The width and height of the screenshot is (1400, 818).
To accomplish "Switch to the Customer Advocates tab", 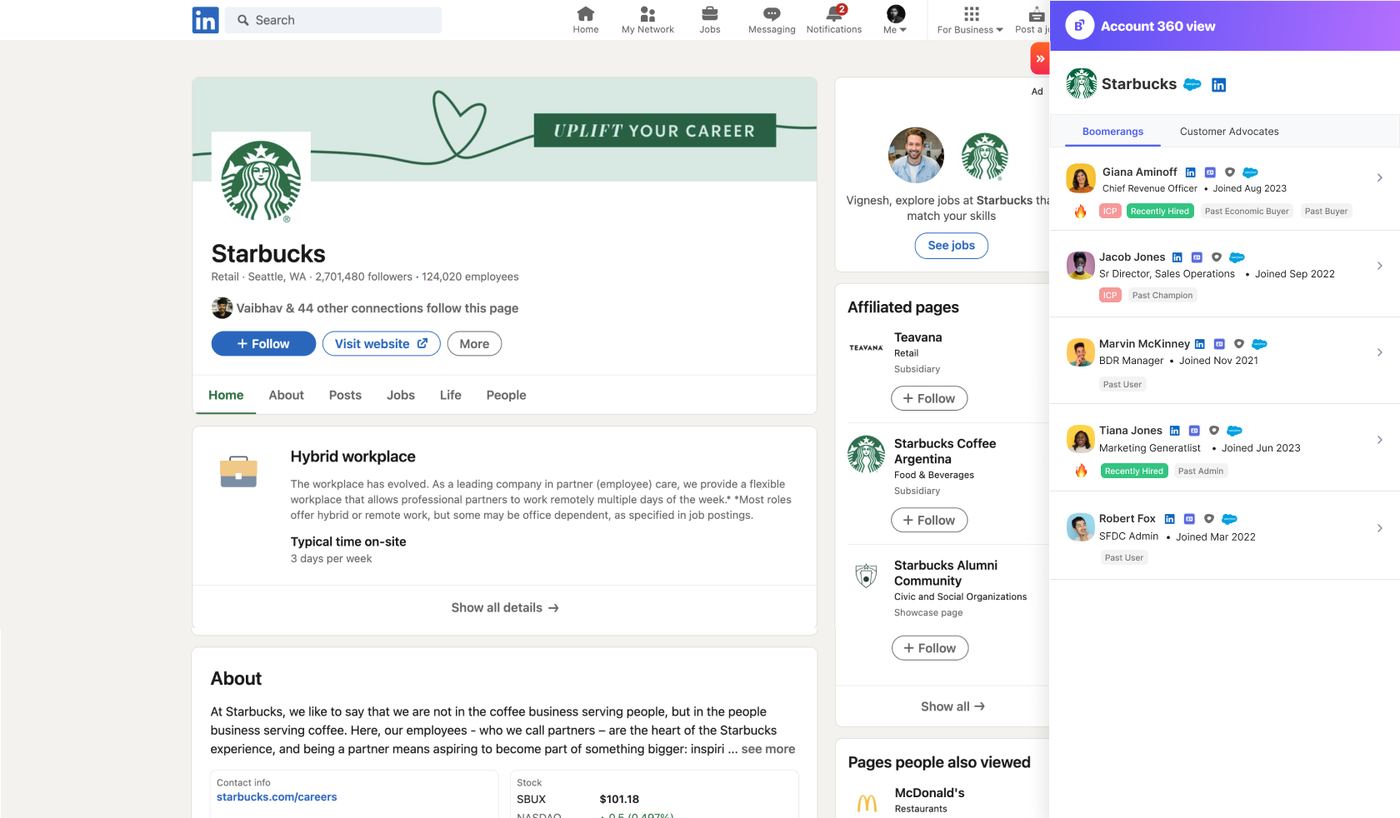I will click(1229, 131).
